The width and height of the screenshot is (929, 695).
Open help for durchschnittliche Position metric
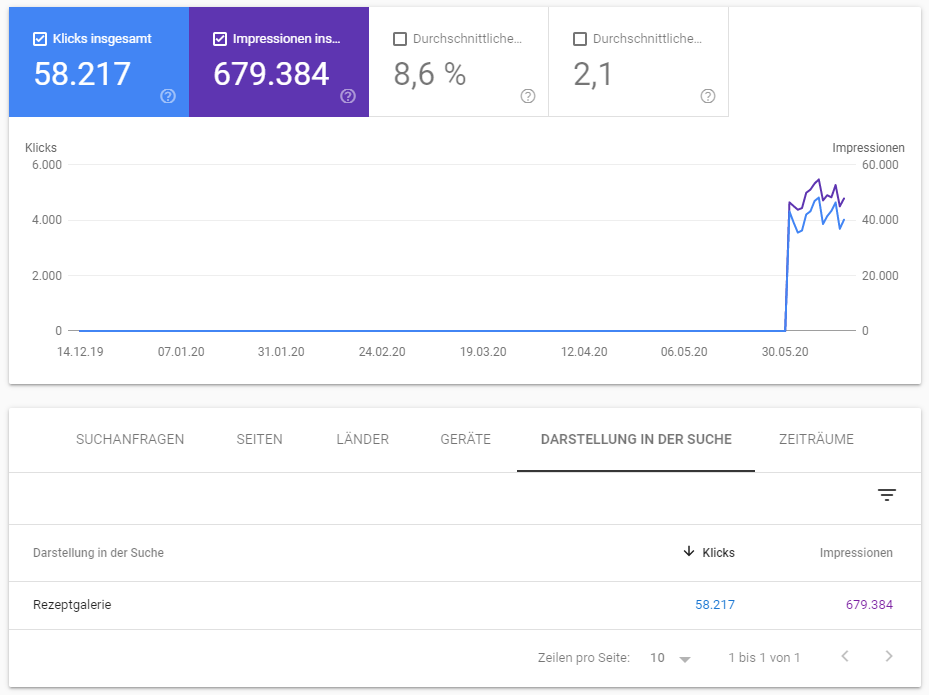coord(707,97)
